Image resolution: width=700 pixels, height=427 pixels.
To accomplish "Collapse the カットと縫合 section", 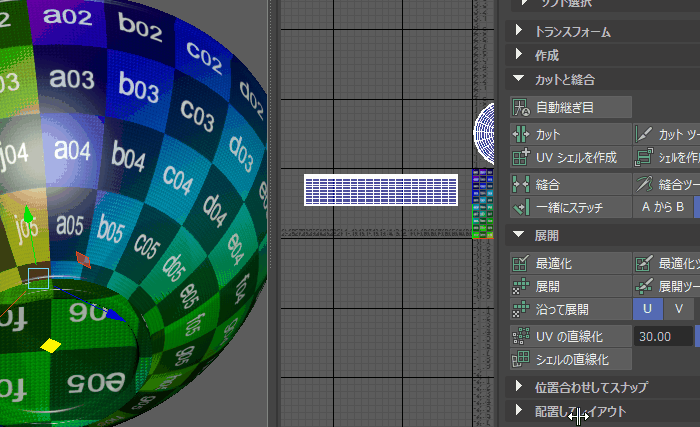I will pyautogui.click(x=518, y=78).
